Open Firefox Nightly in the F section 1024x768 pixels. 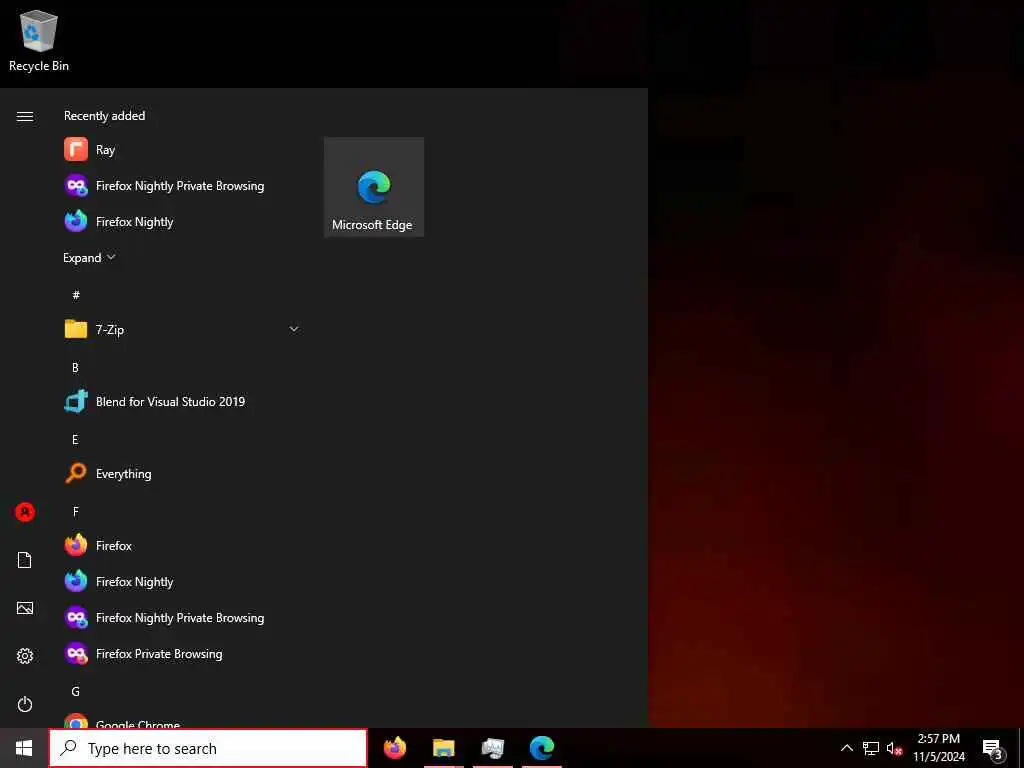pyautogui.click(x=182, y=581)
